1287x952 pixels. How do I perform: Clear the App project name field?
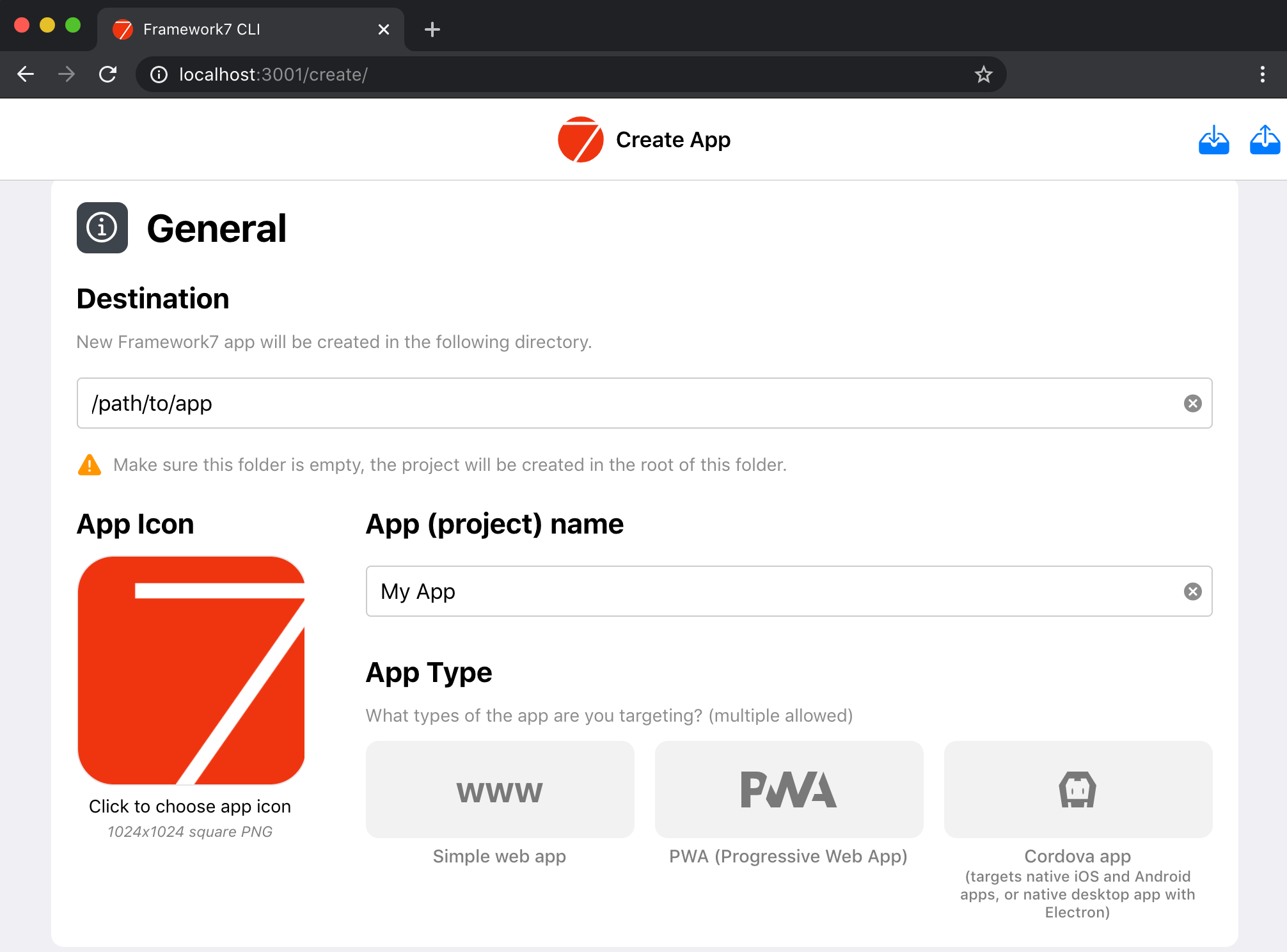tap(1192, 591)
